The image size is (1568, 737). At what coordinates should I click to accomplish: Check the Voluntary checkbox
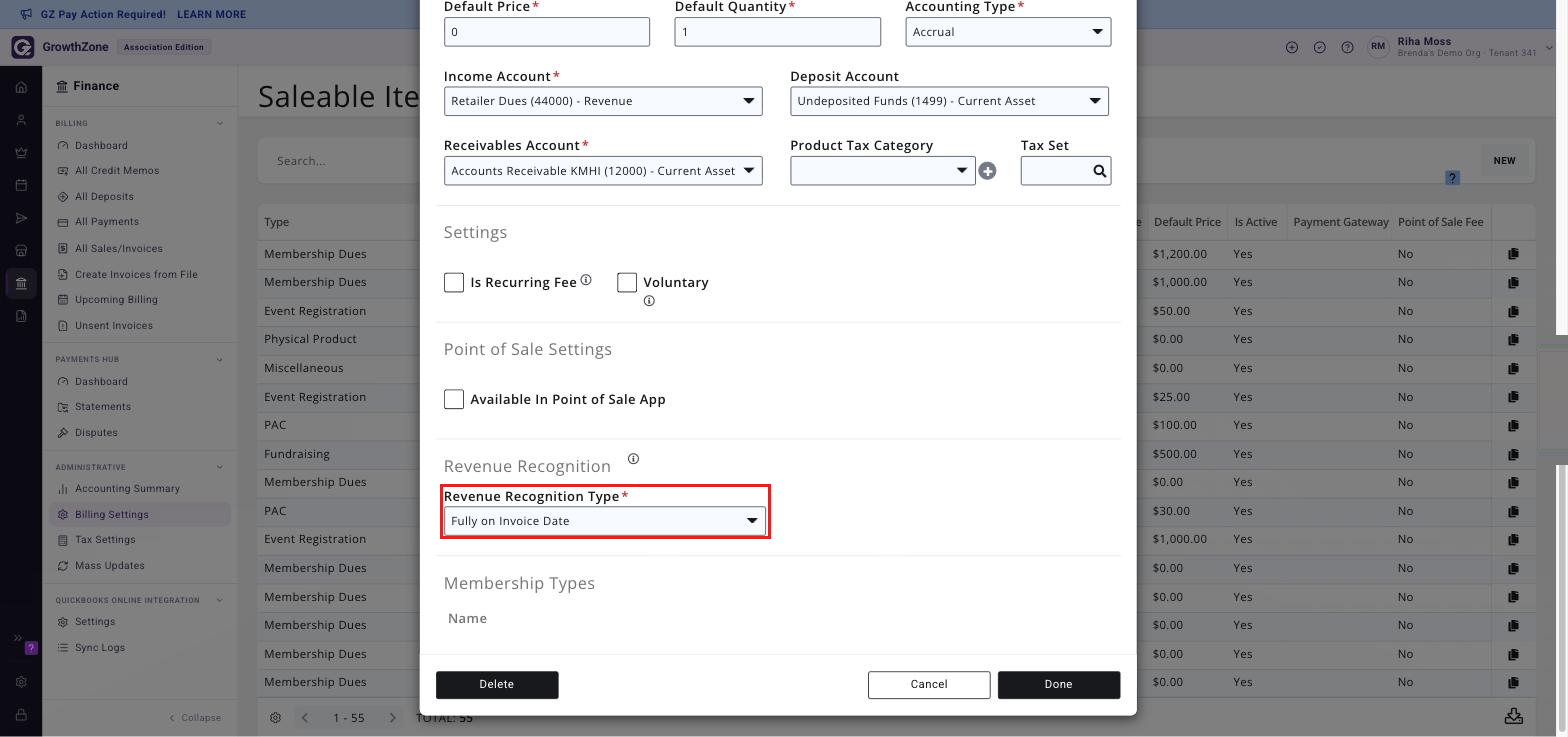click(627, 283)
